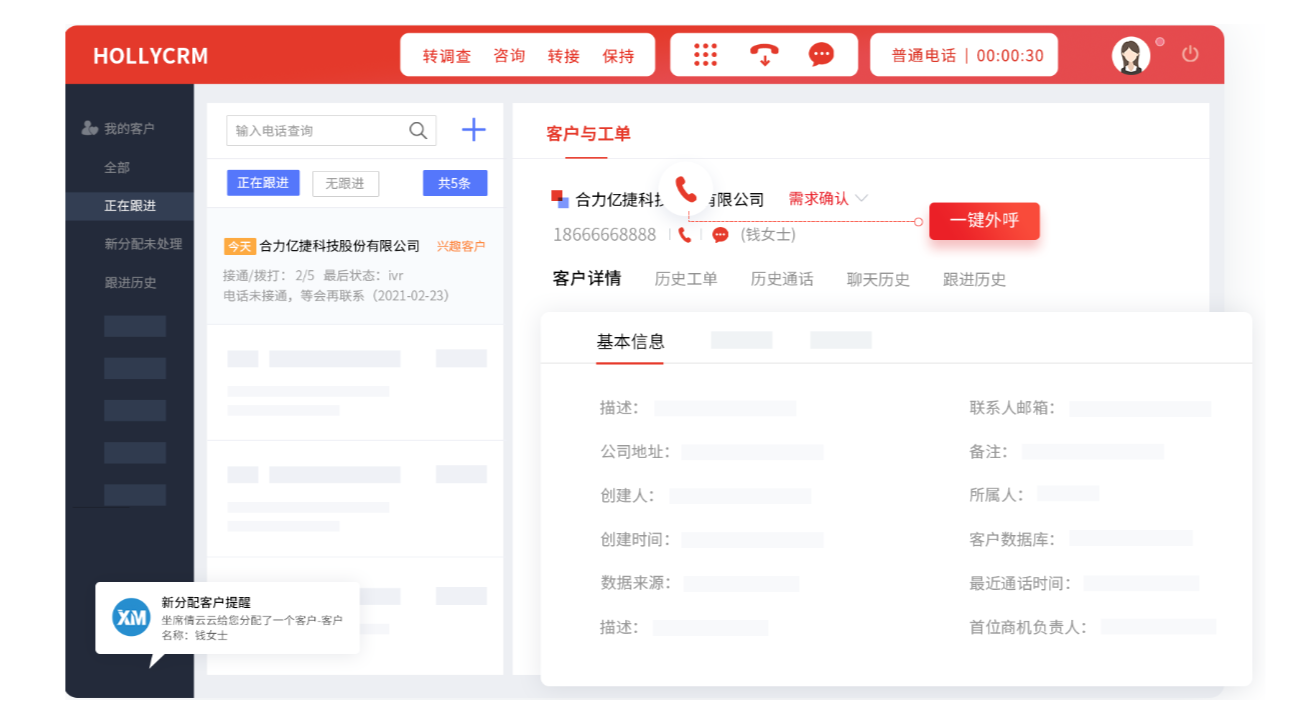The height and width of the screenshot is (712, 1302).
Task: Filter by 正在跟进 button in list
Action: click(x=263, y=183)
